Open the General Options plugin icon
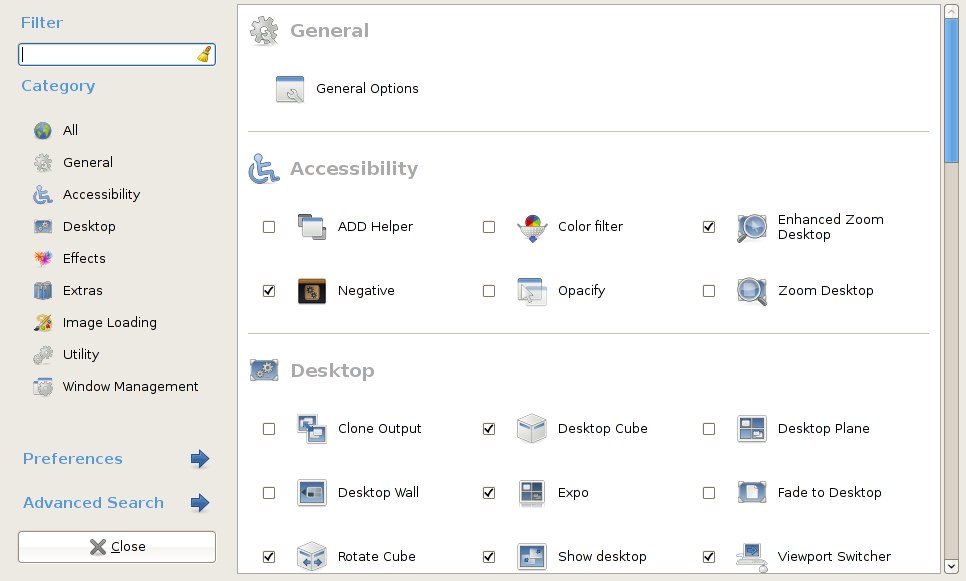The height and width of the screenshot is (581, 966). click(290, 89)
